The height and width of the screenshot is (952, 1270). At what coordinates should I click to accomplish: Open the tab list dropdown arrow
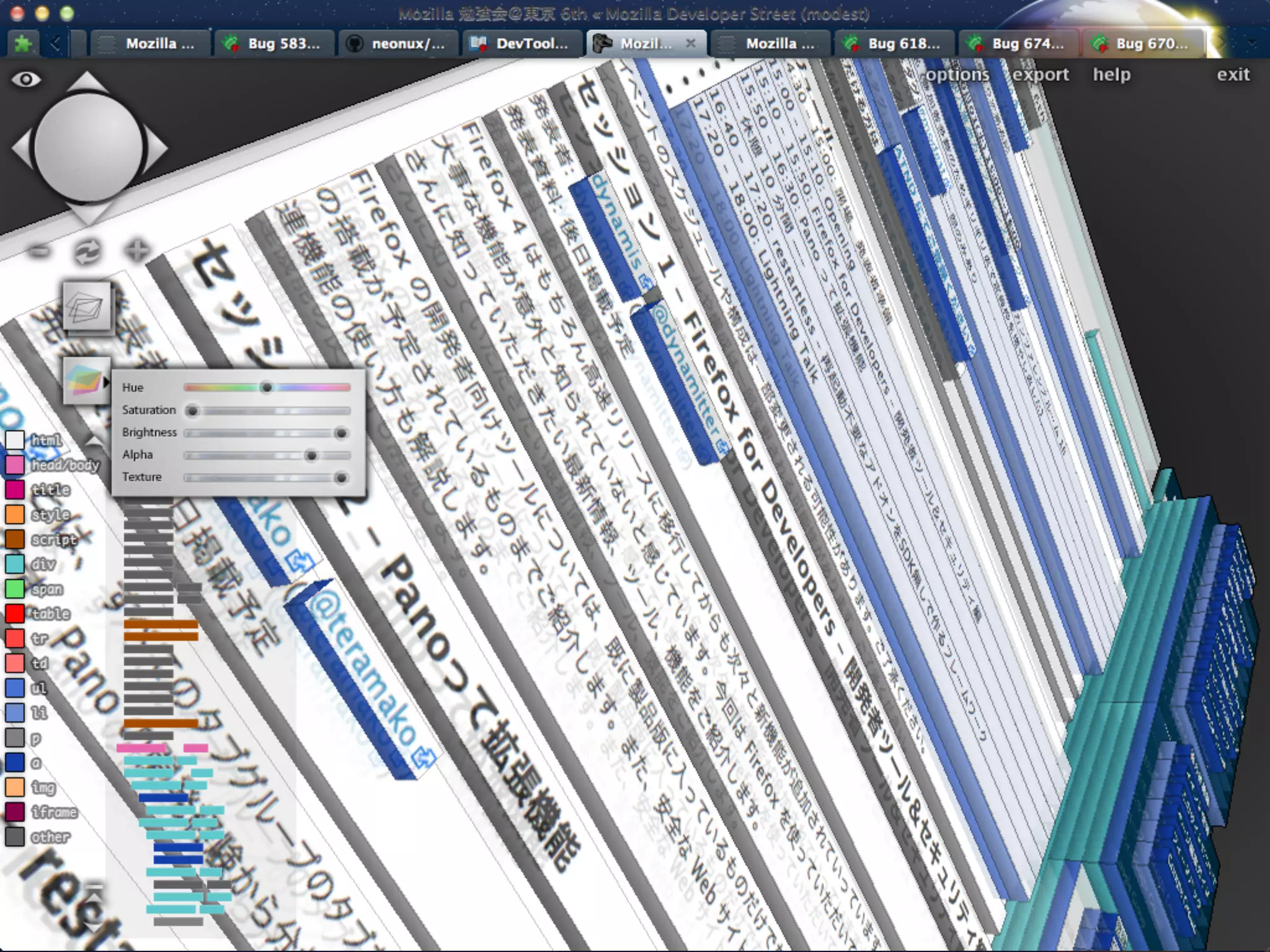(x=1251, y=43)
